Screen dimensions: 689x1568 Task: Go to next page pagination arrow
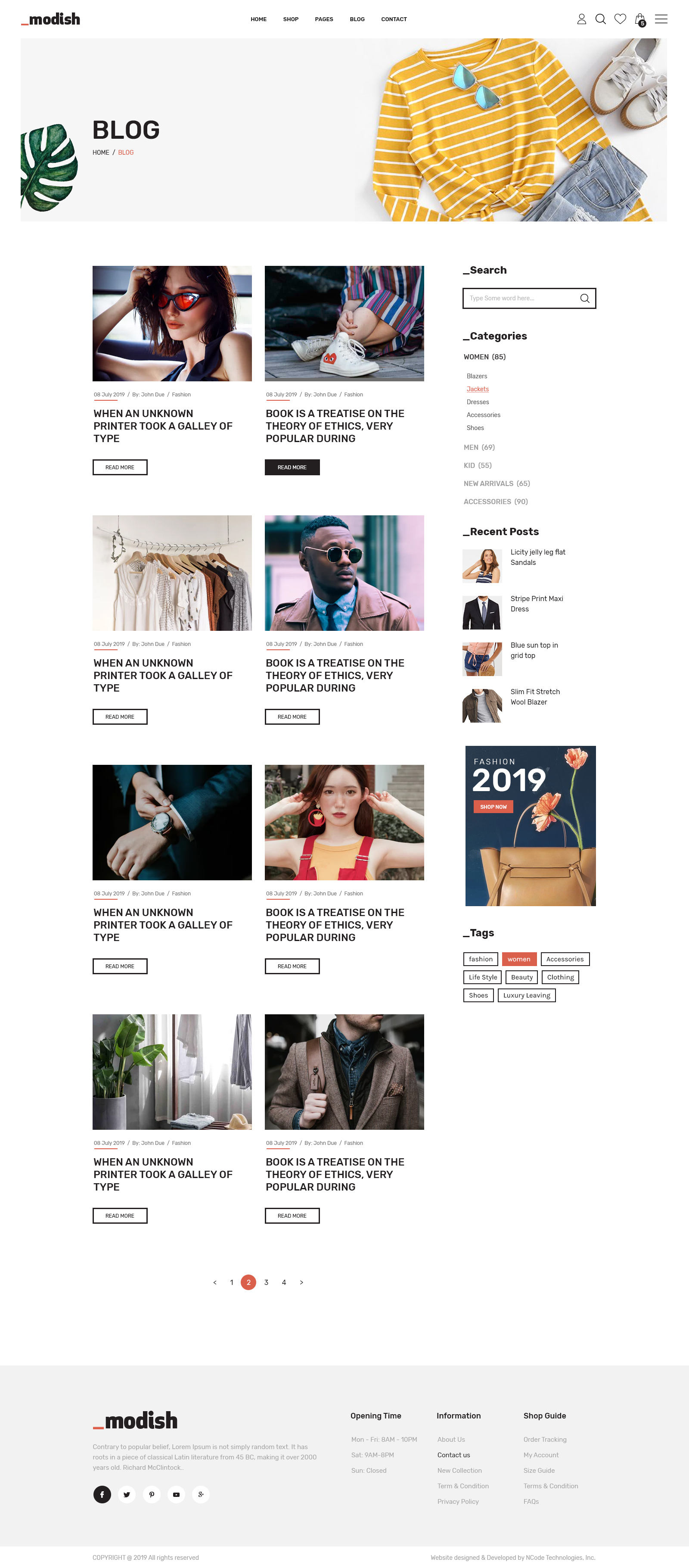point(301,1282)
